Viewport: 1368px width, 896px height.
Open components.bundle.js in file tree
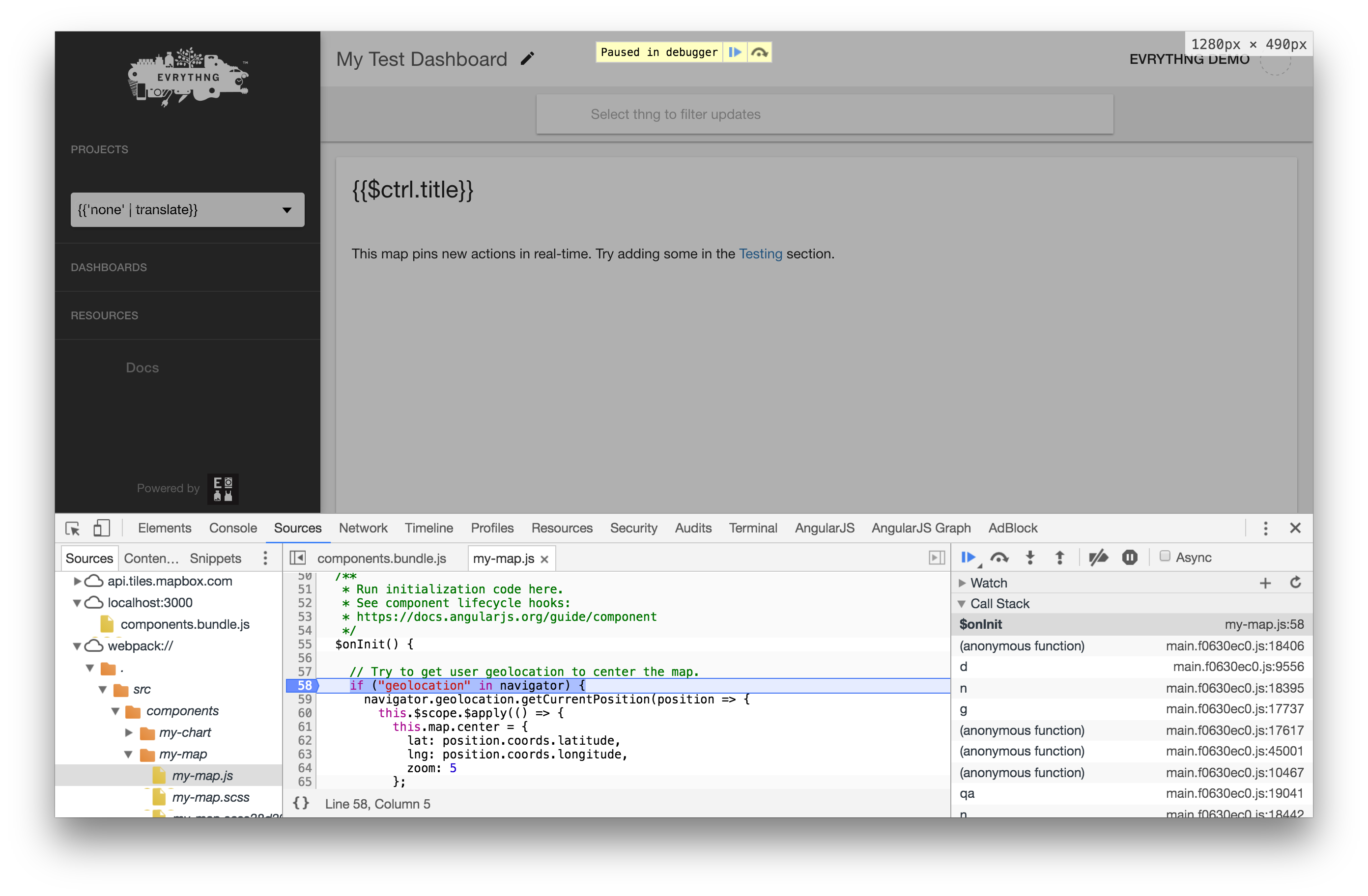184,624
